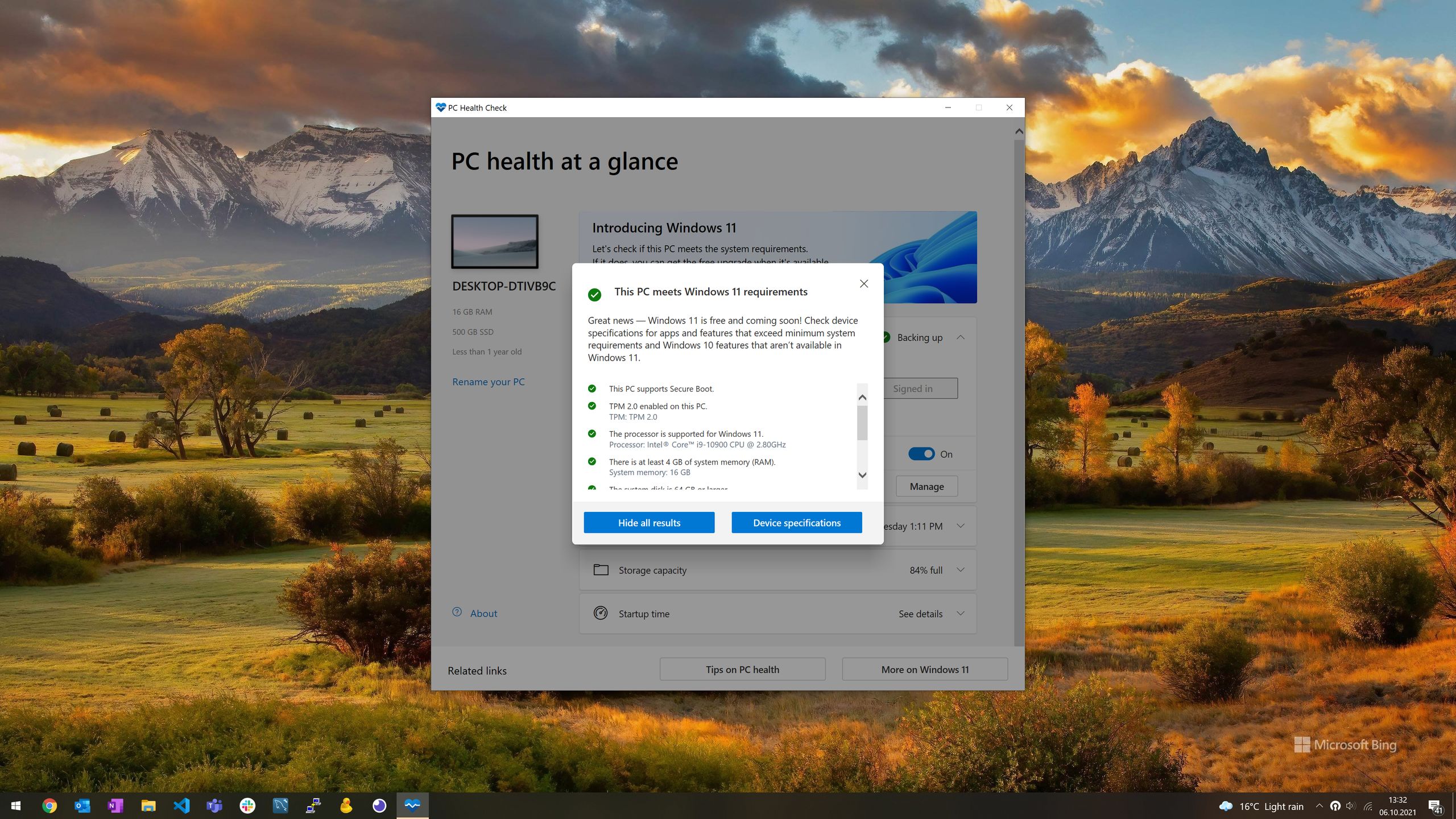This screenshot has height=819, width=1456.
Task: Open Slack from the taskbar
Action: pos(247,805)
